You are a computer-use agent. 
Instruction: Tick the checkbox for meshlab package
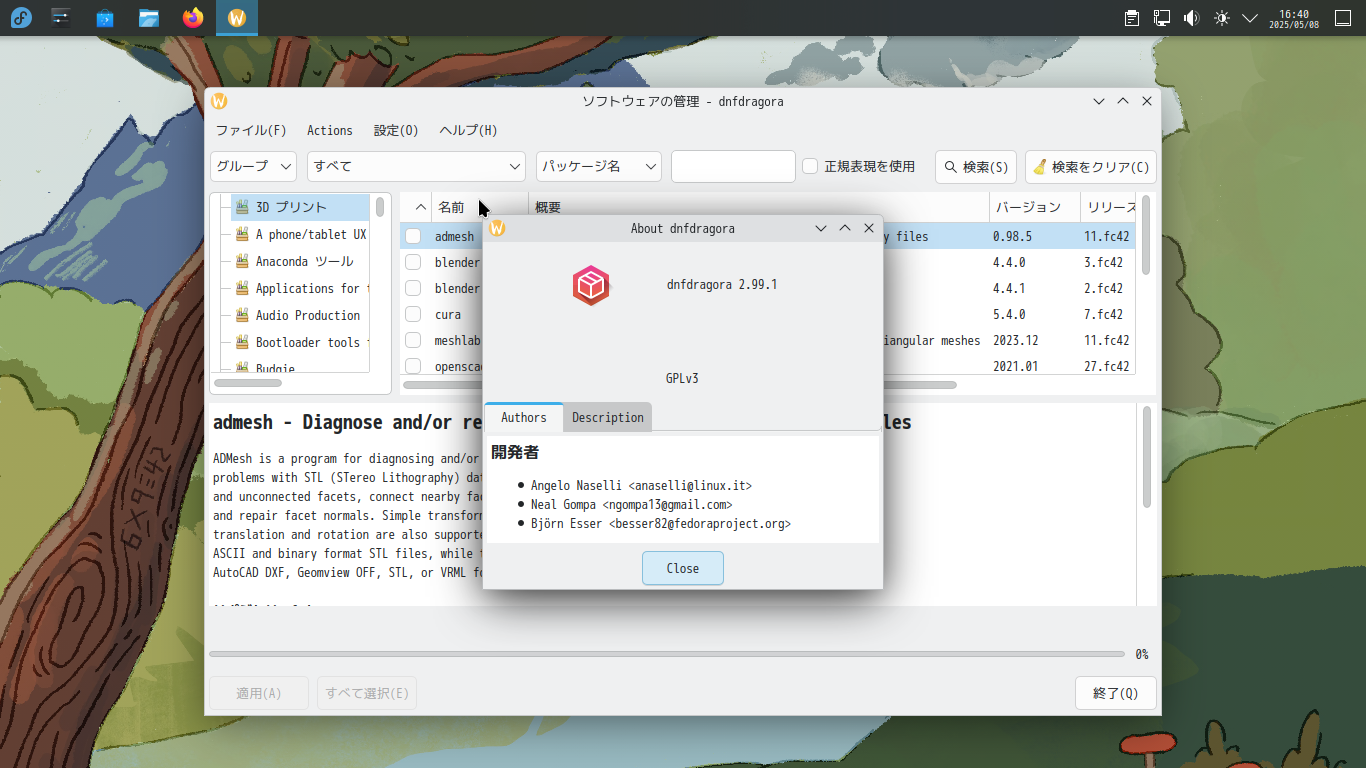(413, 340)
